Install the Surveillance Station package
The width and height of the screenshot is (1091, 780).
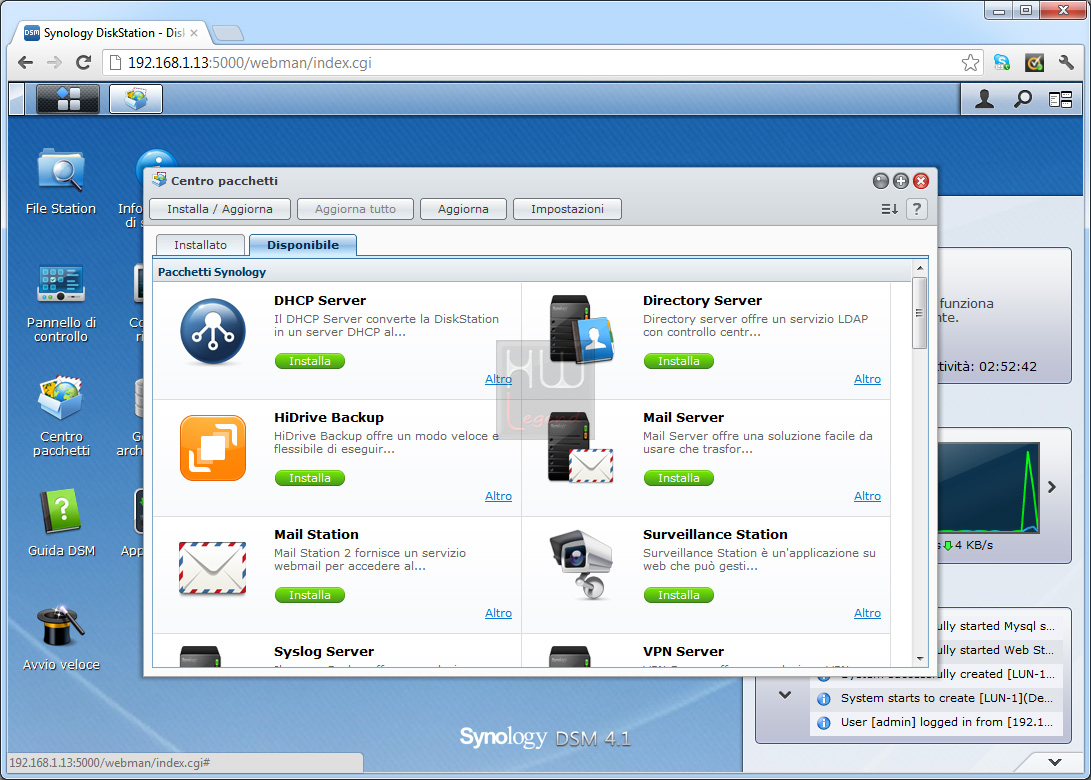tap(678, 595)
